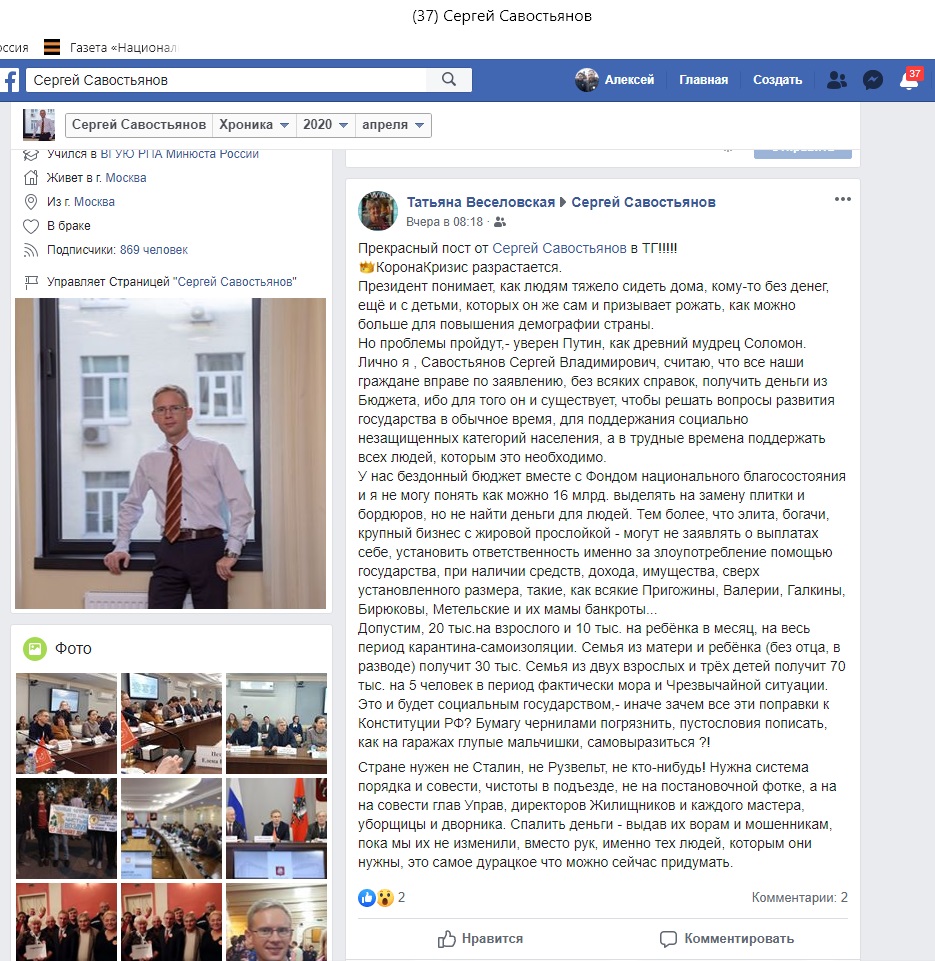935x961 pixels.
Task: Click the Wow reaction emoji icon
Action: pos(385,898)
